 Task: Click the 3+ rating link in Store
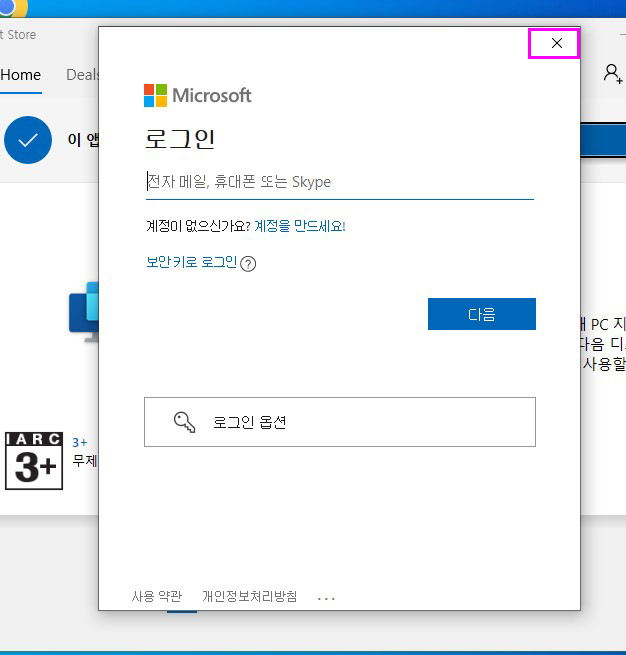[x=80, y=442]
